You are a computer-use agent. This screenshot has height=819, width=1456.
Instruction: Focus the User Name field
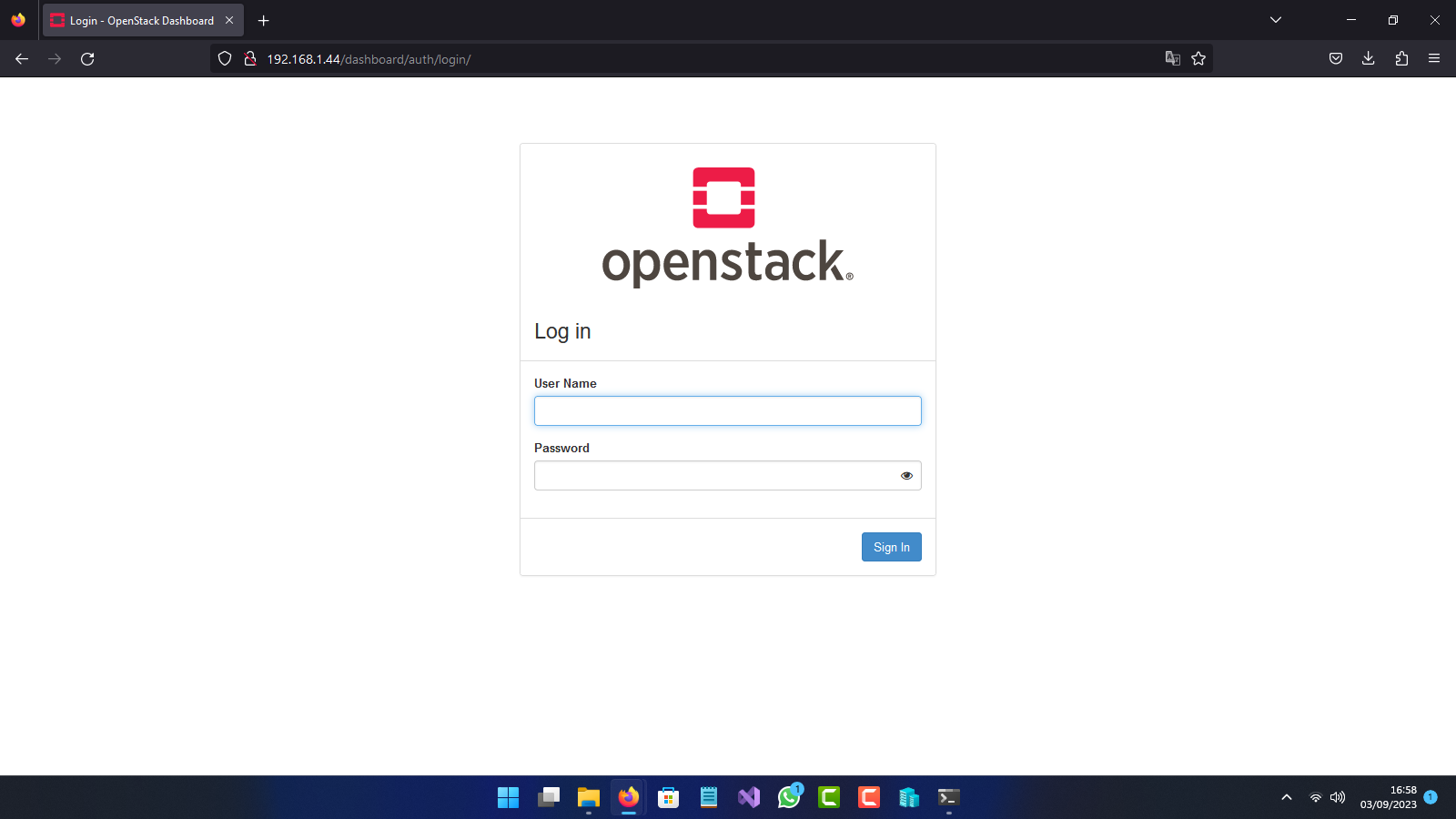tap(728, 411)
